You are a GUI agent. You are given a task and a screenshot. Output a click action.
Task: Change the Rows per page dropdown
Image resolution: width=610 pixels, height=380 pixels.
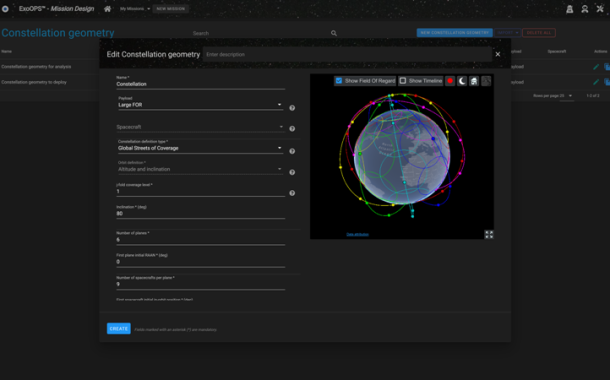pyautogui.click(x=566, y=96)
